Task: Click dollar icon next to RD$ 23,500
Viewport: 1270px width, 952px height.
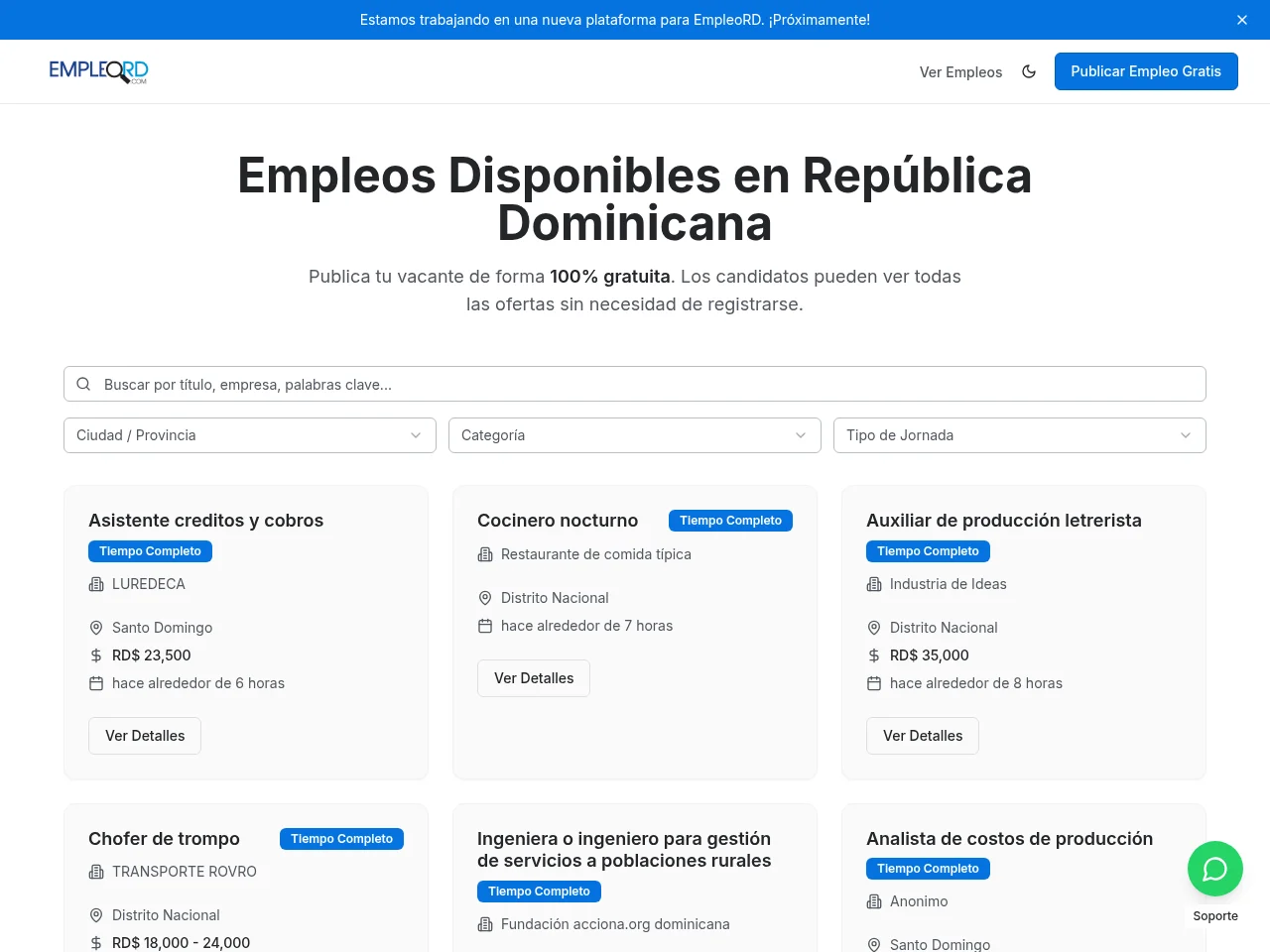Action: (x=96, y=655)
